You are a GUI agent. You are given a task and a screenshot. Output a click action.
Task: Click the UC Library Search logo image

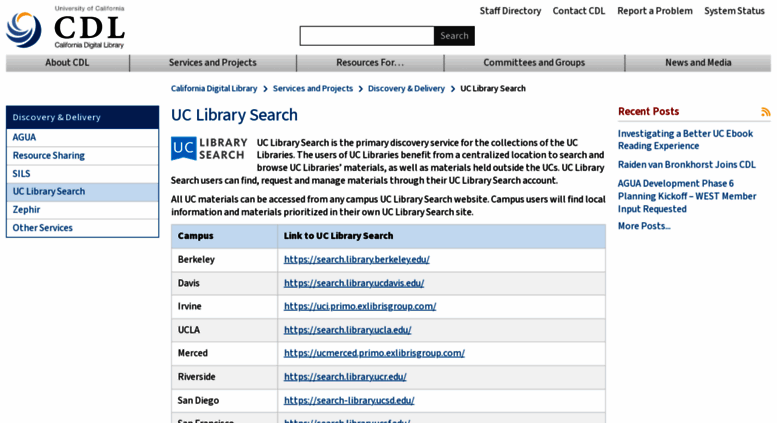coord(209,149)
